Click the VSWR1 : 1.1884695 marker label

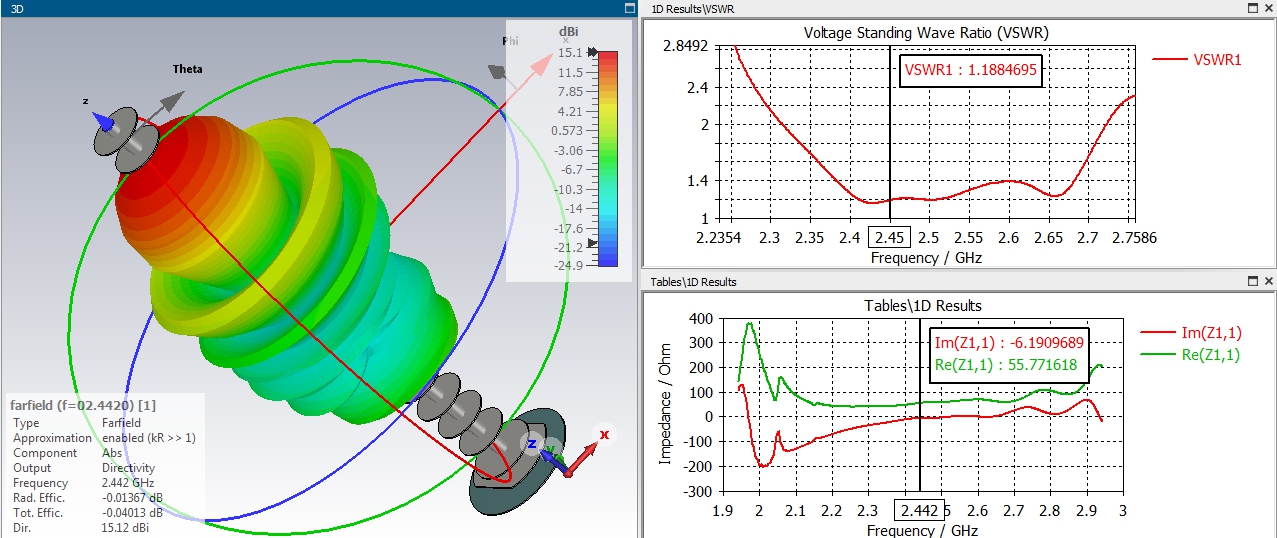pyautogui.click(x=971, y=70)
